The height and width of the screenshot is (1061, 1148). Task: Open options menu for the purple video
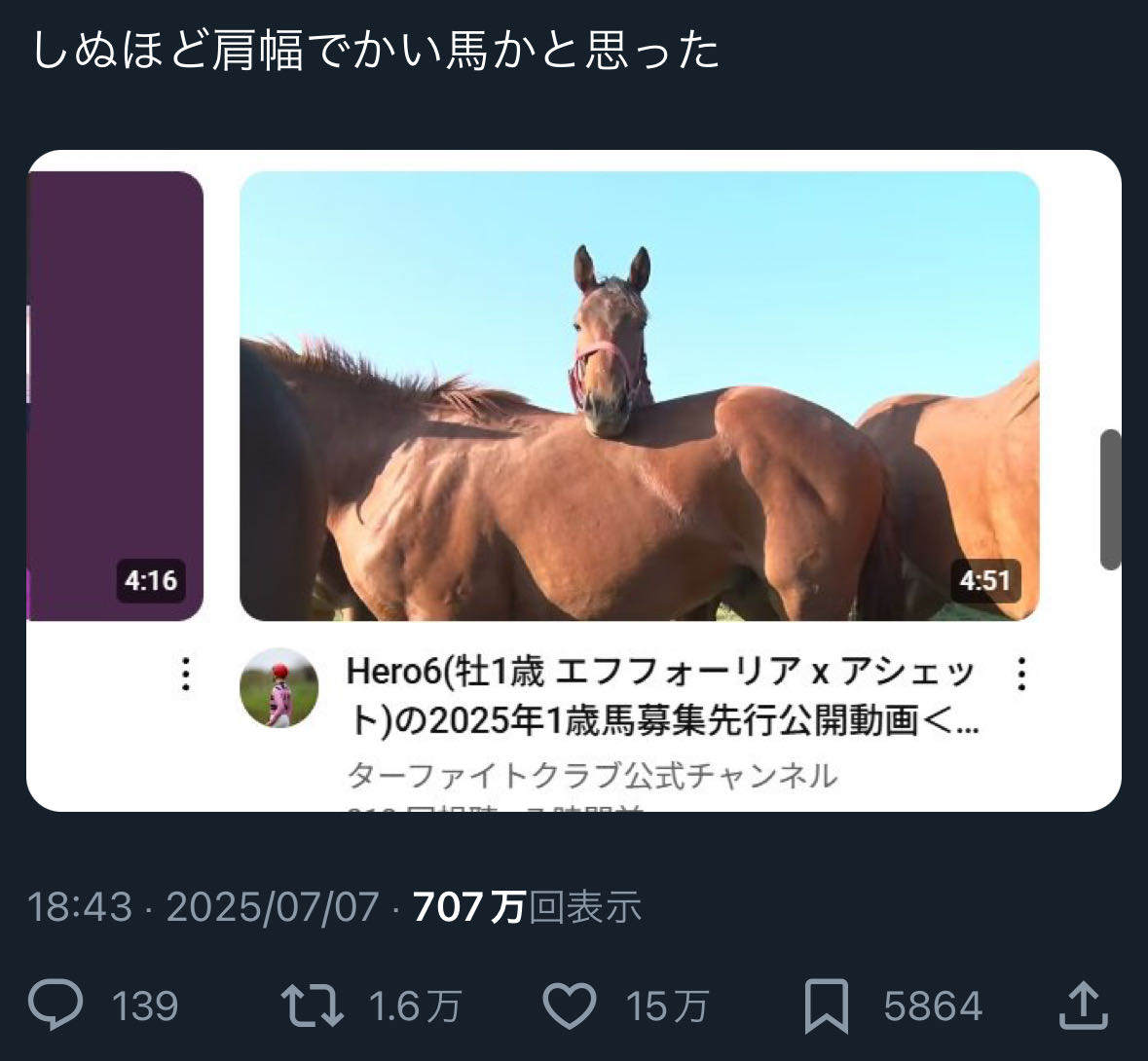(186, 674)
